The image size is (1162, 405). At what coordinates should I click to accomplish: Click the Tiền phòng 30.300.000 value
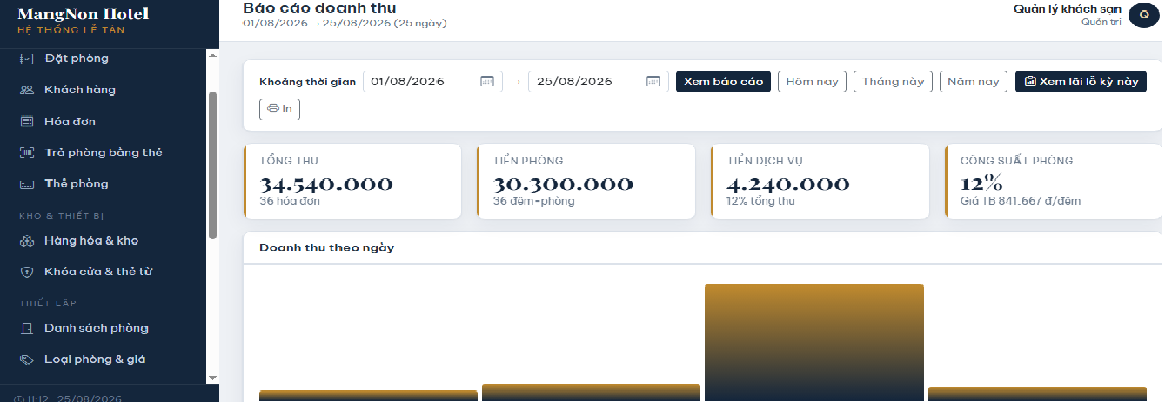[563, 184]
